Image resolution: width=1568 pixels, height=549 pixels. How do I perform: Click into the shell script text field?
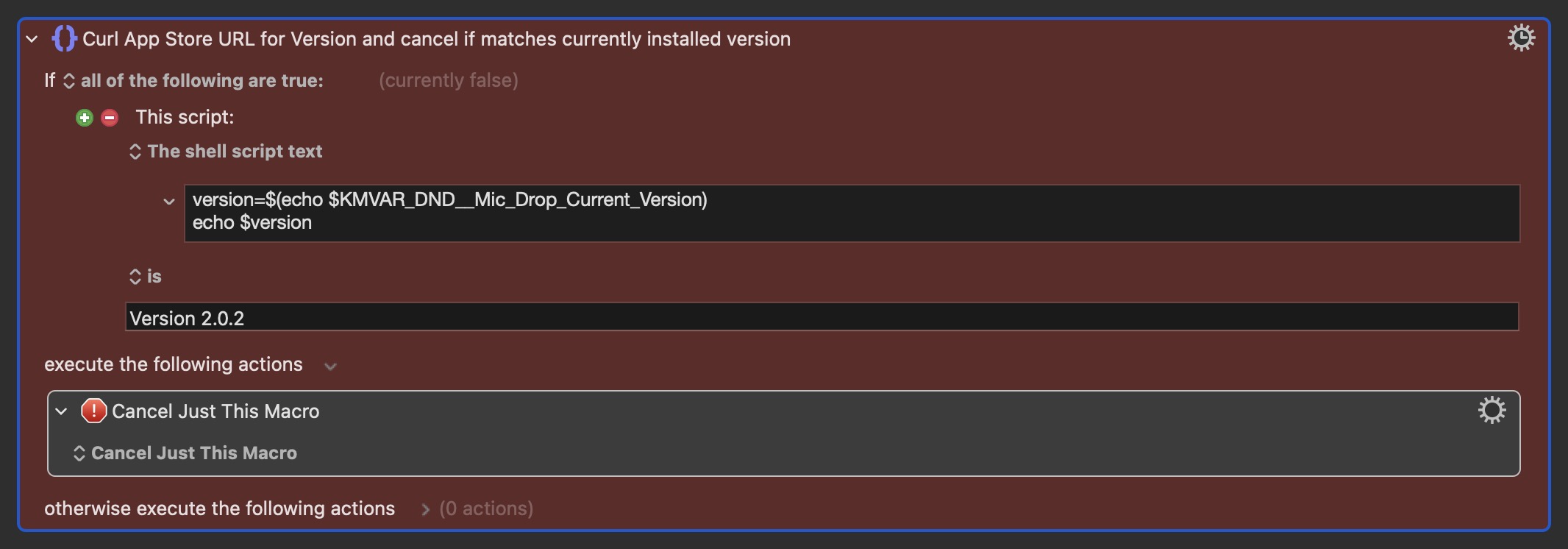click(852, 213)
